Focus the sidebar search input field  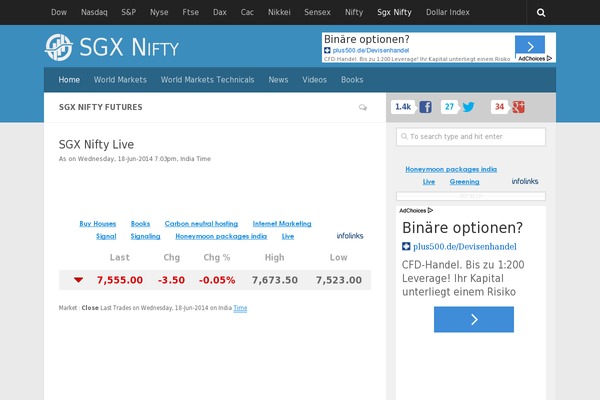[471, 136]
